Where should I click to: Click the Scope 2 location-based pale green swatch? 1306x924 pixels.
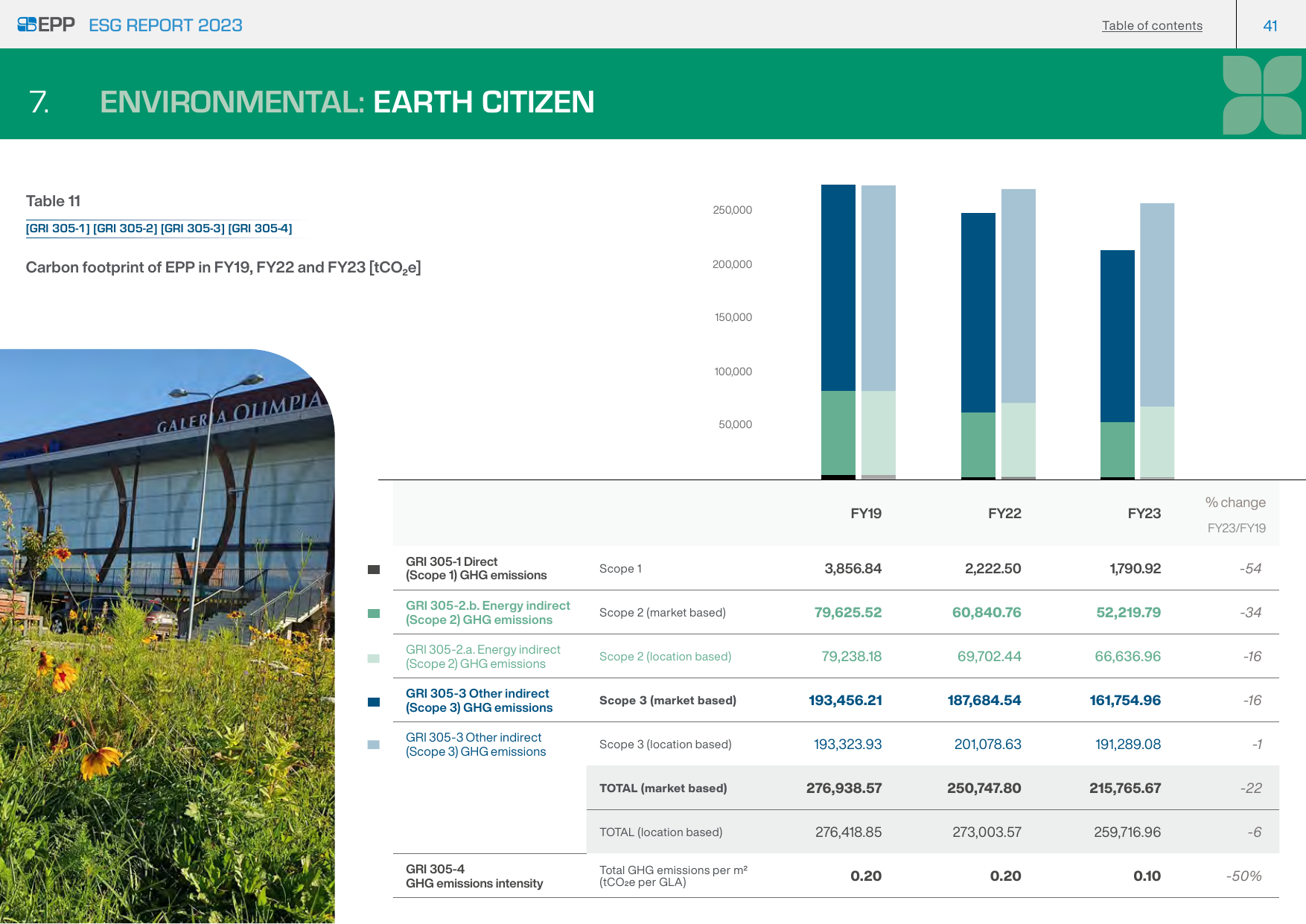point(374,658)
